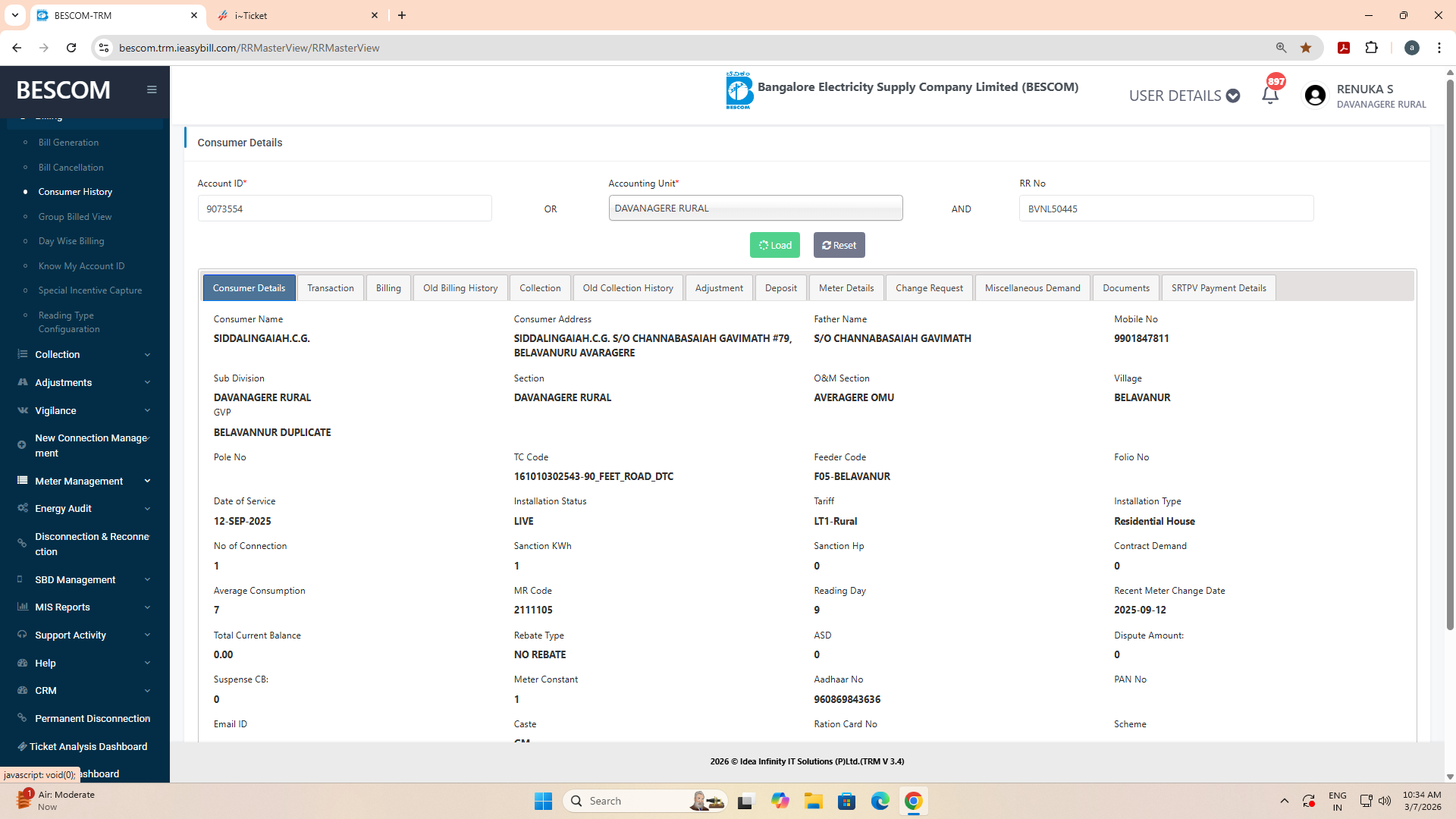Toggle the hamburger sidebar menu icon
This screenshot has width=1456, height=819.
152,89
